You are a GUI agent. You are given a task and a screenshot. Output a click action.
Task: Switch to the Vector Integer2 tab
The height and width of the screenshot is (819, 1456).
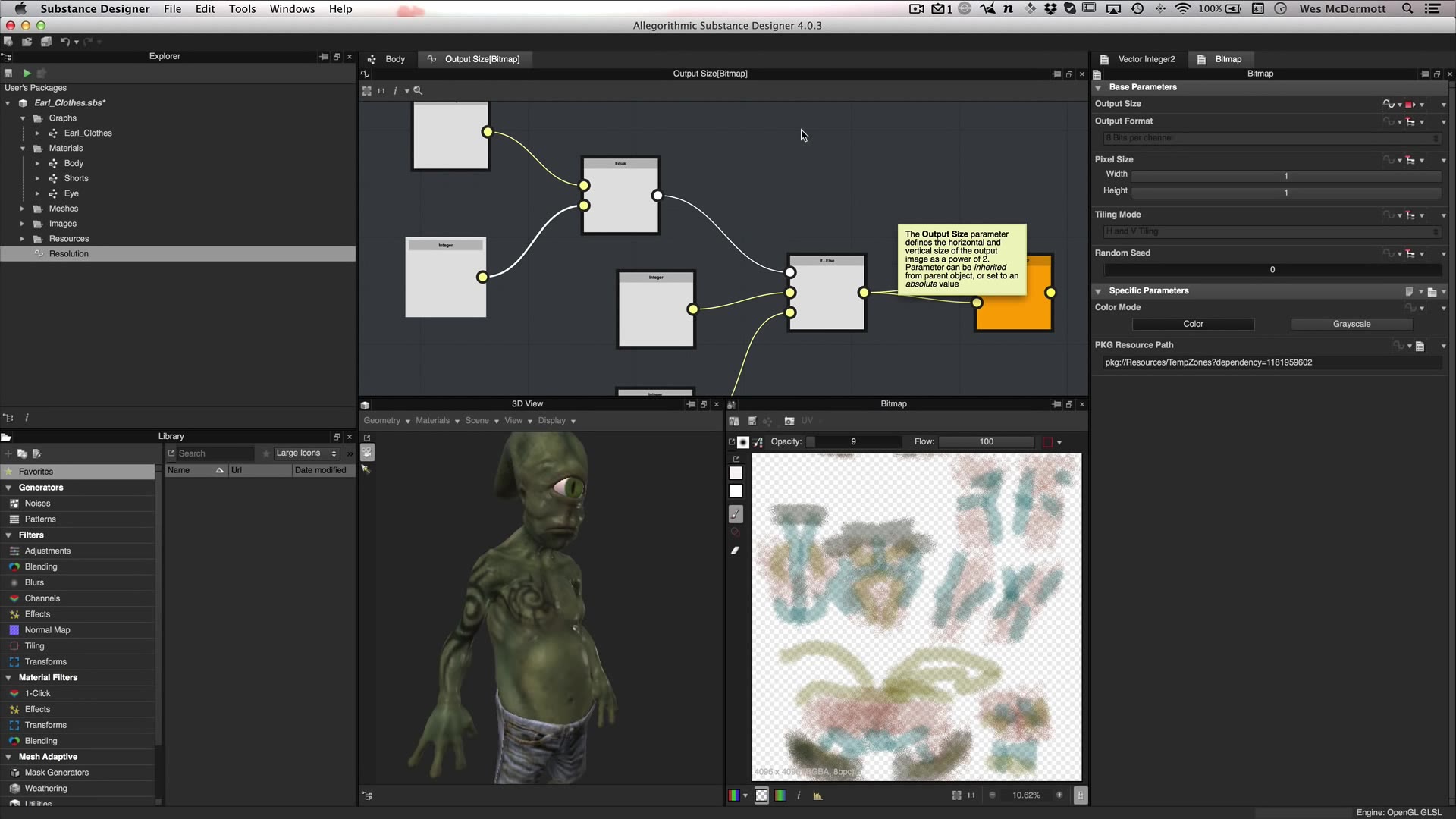tap(1146, 59)
